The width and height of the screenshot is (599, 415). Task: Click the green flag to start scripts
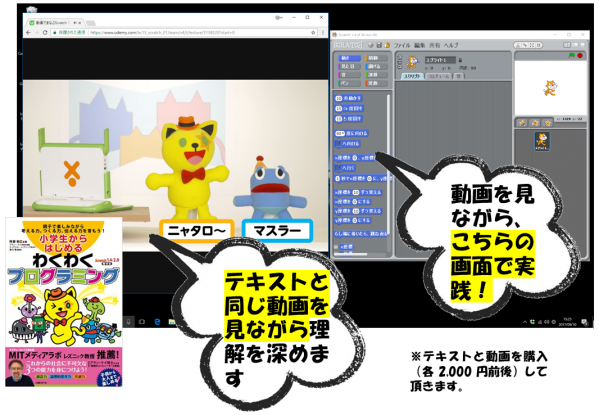pyautogui.click(x=572, y=55)
